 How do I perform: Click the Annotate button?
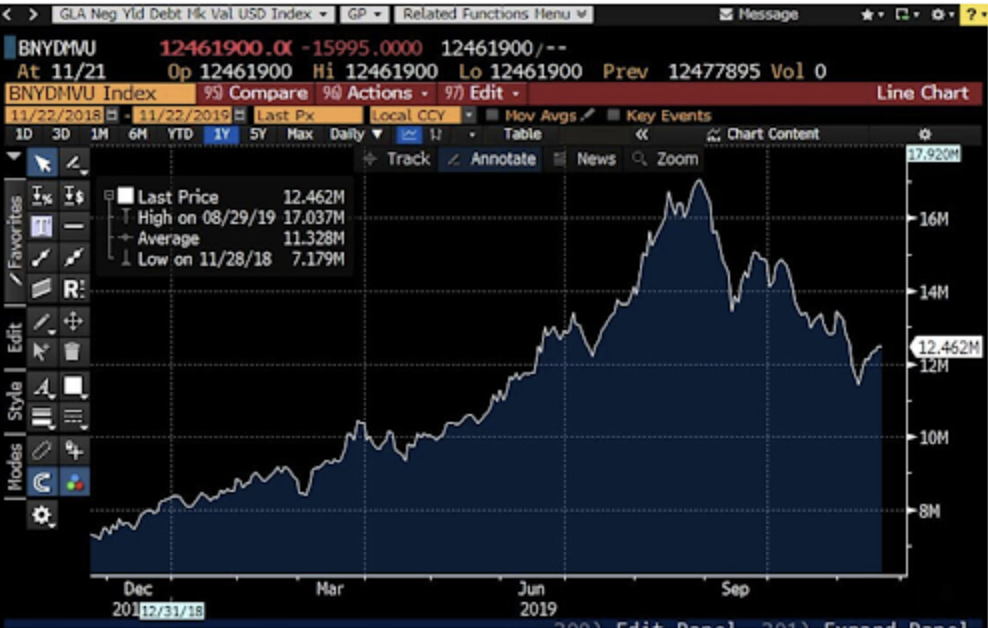pyautogui.click(x=491, y=159)
